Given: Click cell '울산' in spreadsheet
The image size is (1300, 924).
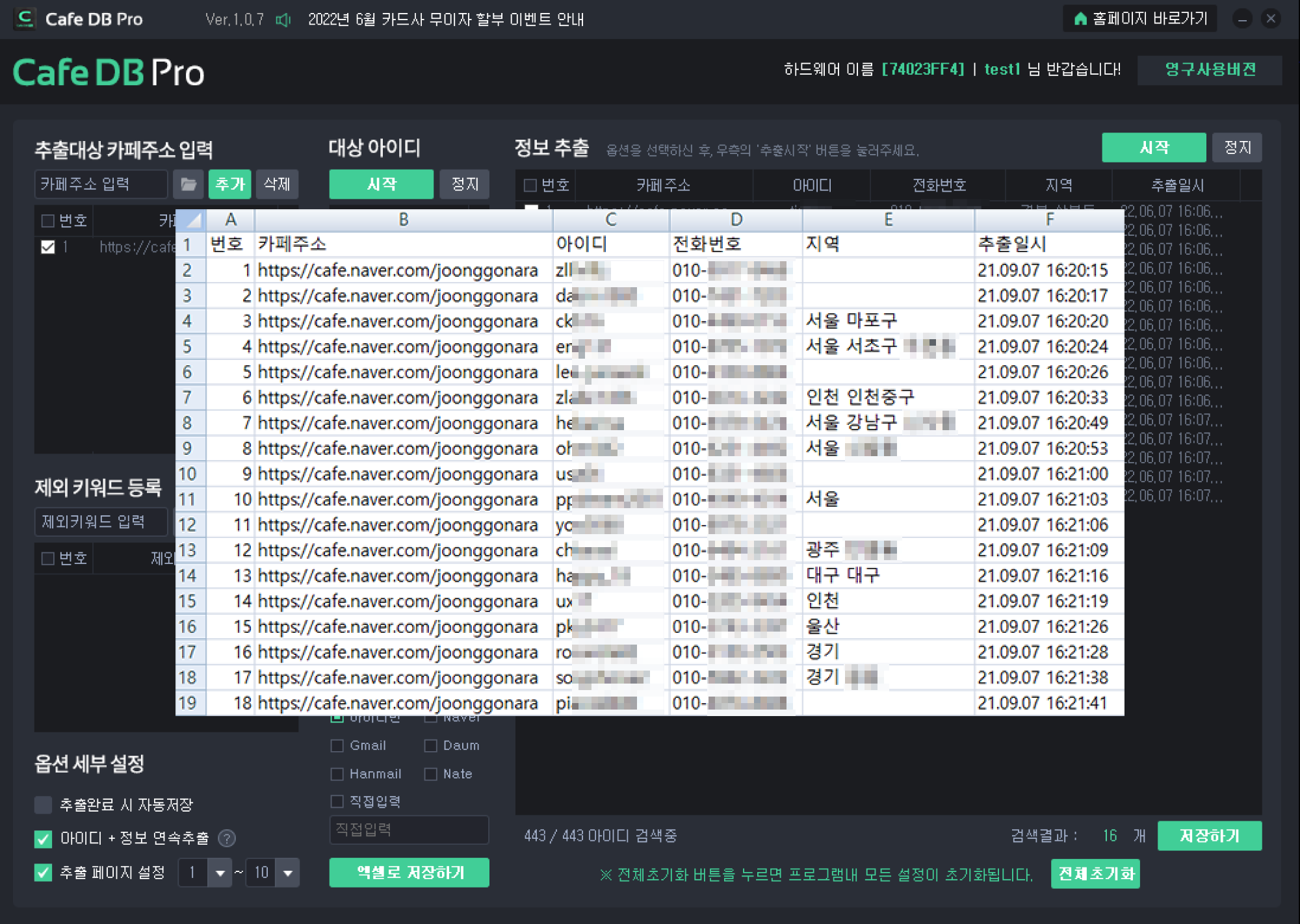Looking at the screenshot, I should (x=889, y=627).
